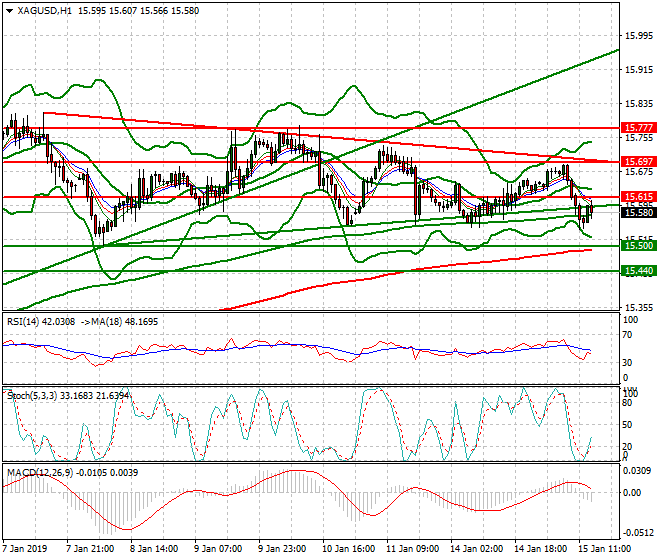The width and height of the screenshot is (660, 560).
Task: Click the RSI(14) indicator label
Action: point(23,322)
